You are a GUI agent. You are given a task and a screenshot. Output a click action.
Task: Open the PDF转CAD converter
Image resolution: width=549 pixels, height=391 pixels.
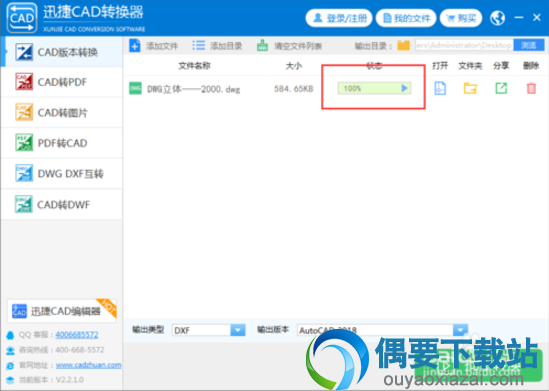[x=62, y=143]
